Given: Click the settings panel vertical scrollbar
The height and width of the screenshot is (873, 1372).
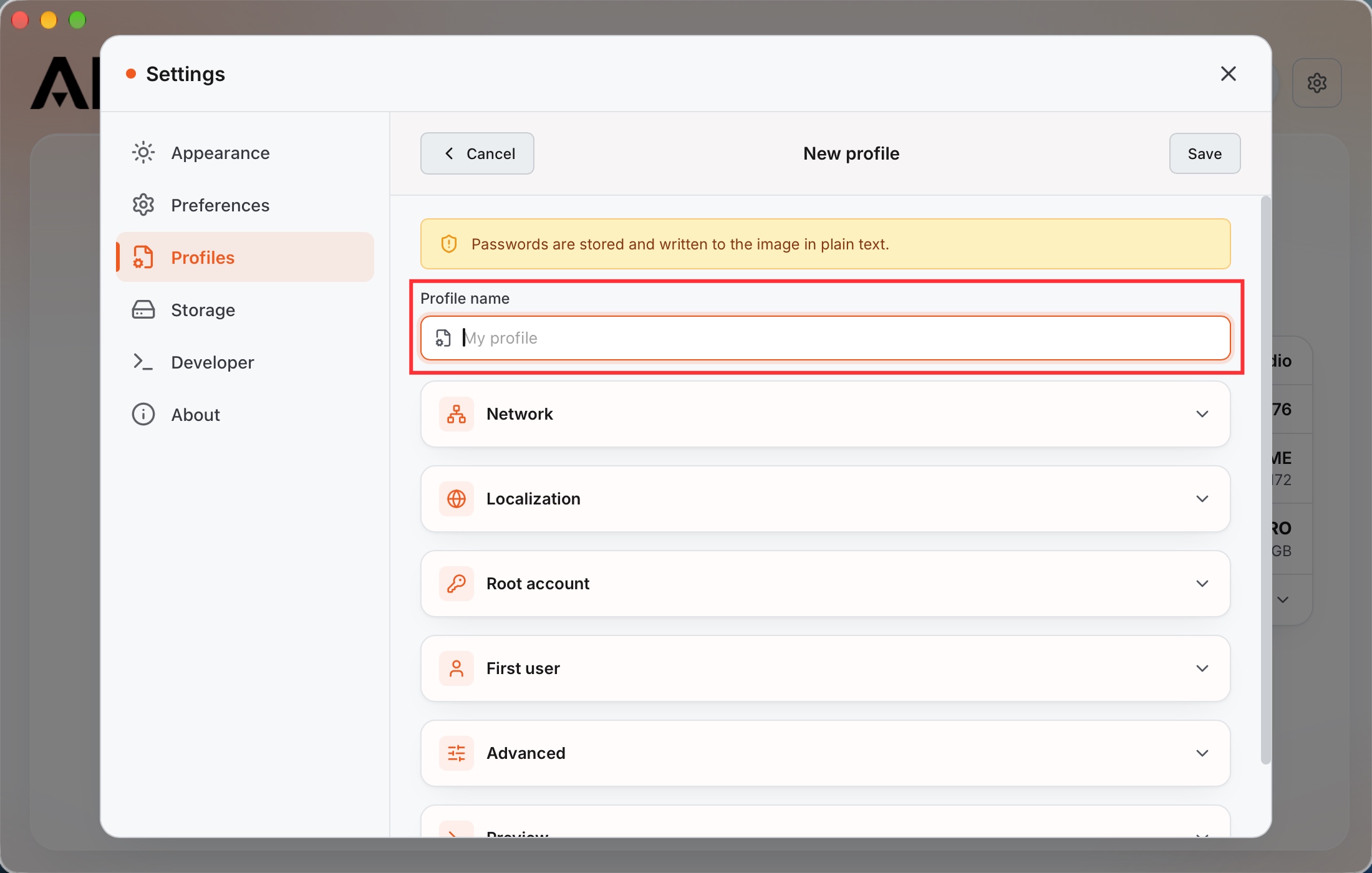Looking at the screenshot, I should [x=1265, y=480].
